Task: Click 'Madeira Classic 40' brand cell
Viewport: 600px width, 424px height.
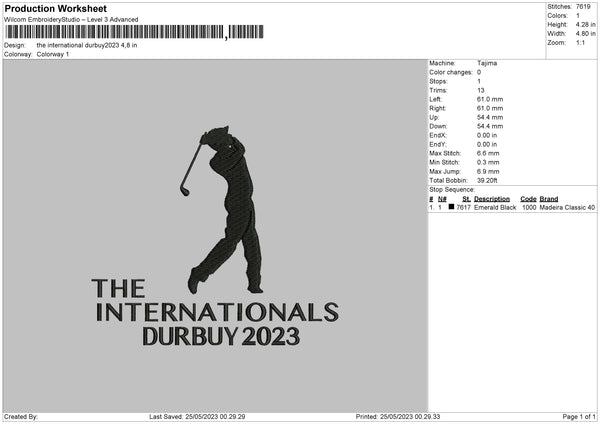Action: [567, 207]
